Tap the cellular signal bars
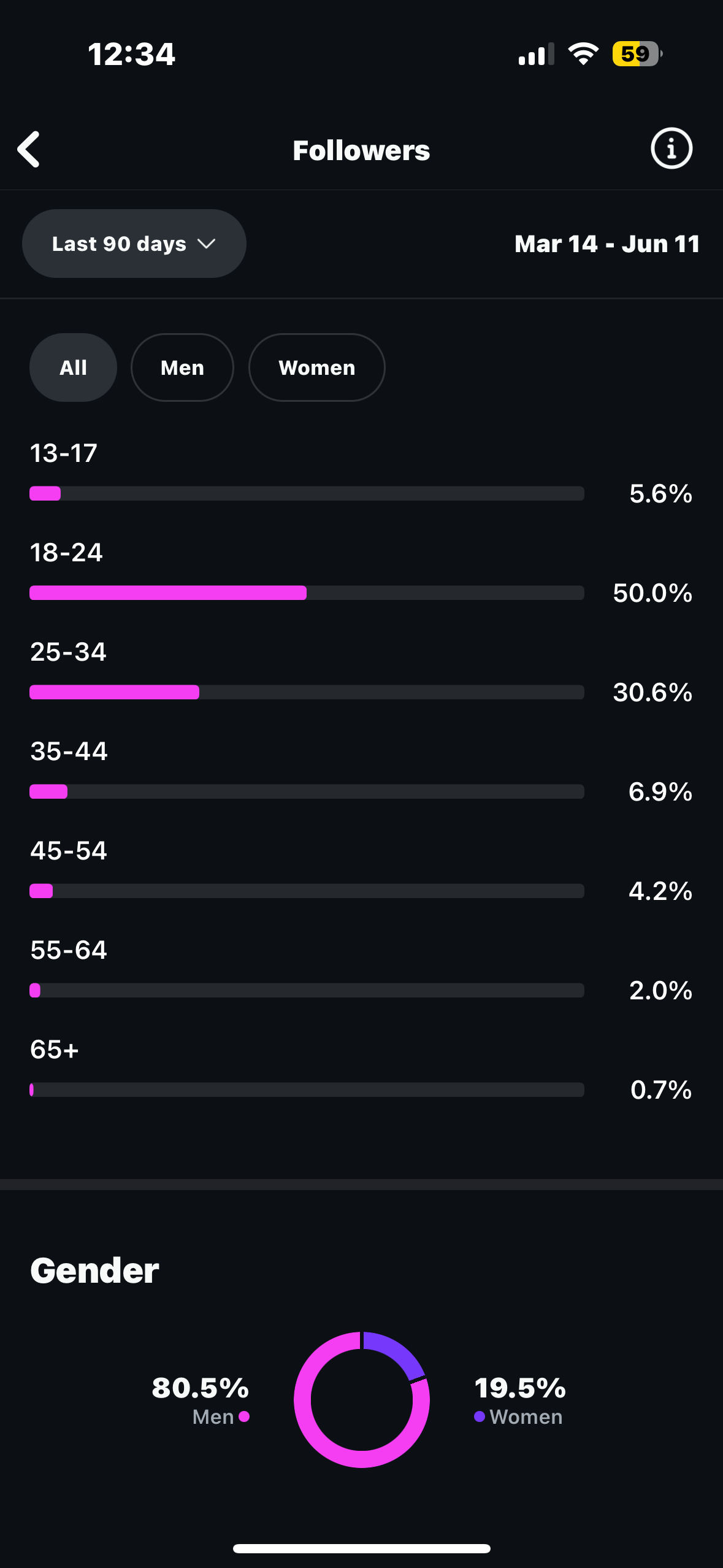 (x=536, y=55)
